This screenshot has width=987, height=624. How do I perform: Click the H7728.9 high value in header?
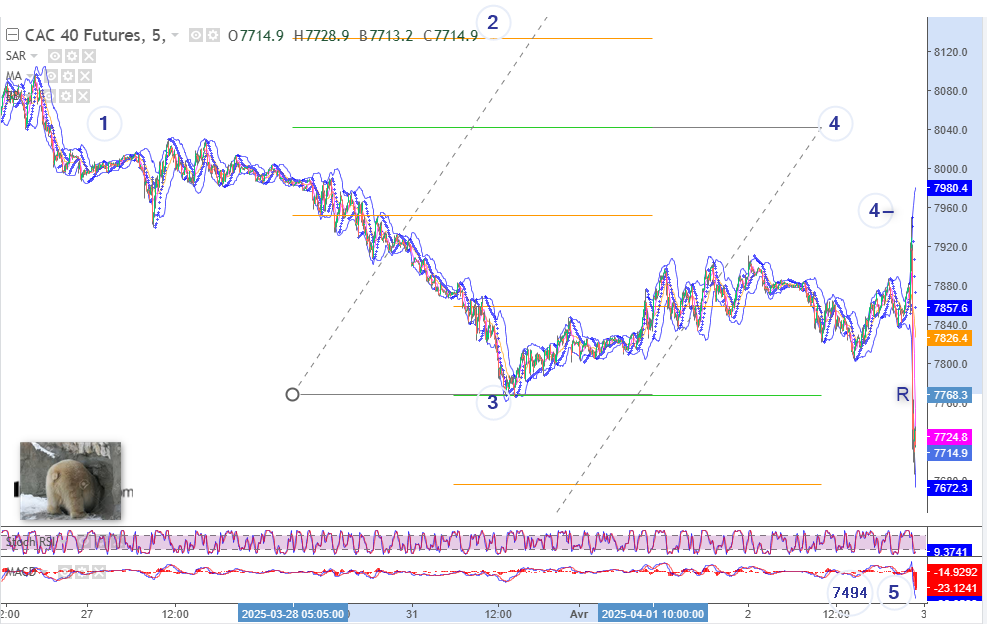pos(321,36)
